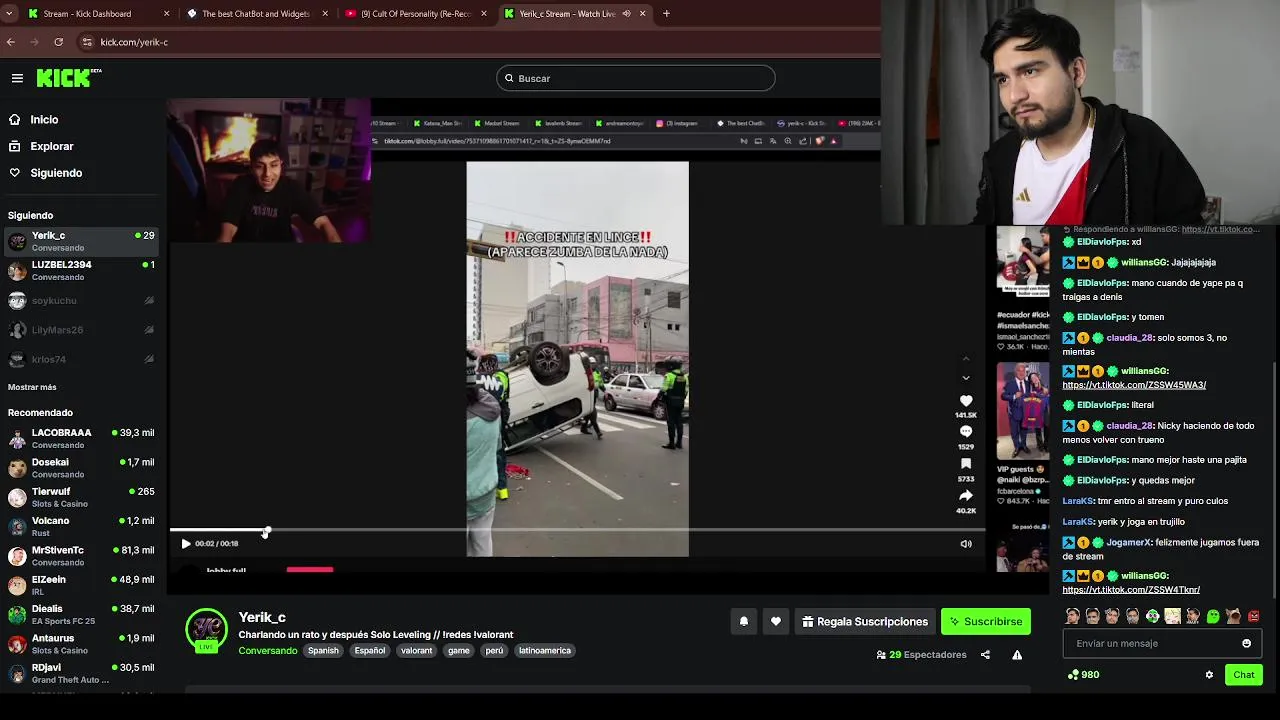Open offline channel krios74
Image resolution: width=1280 pixels, height=720 pixels.
81,359
